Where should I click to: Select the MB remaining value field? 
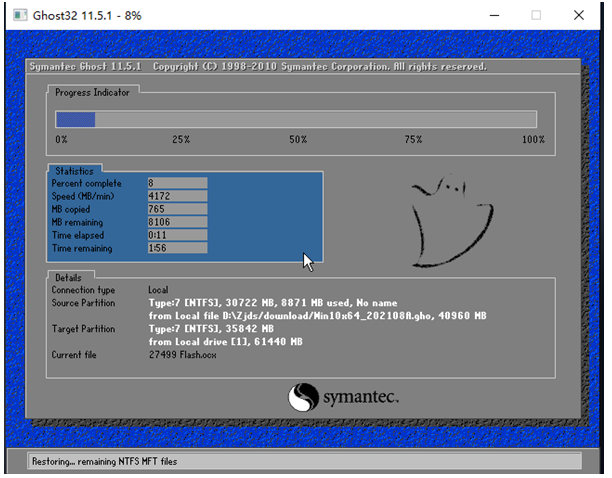[177, 222]
